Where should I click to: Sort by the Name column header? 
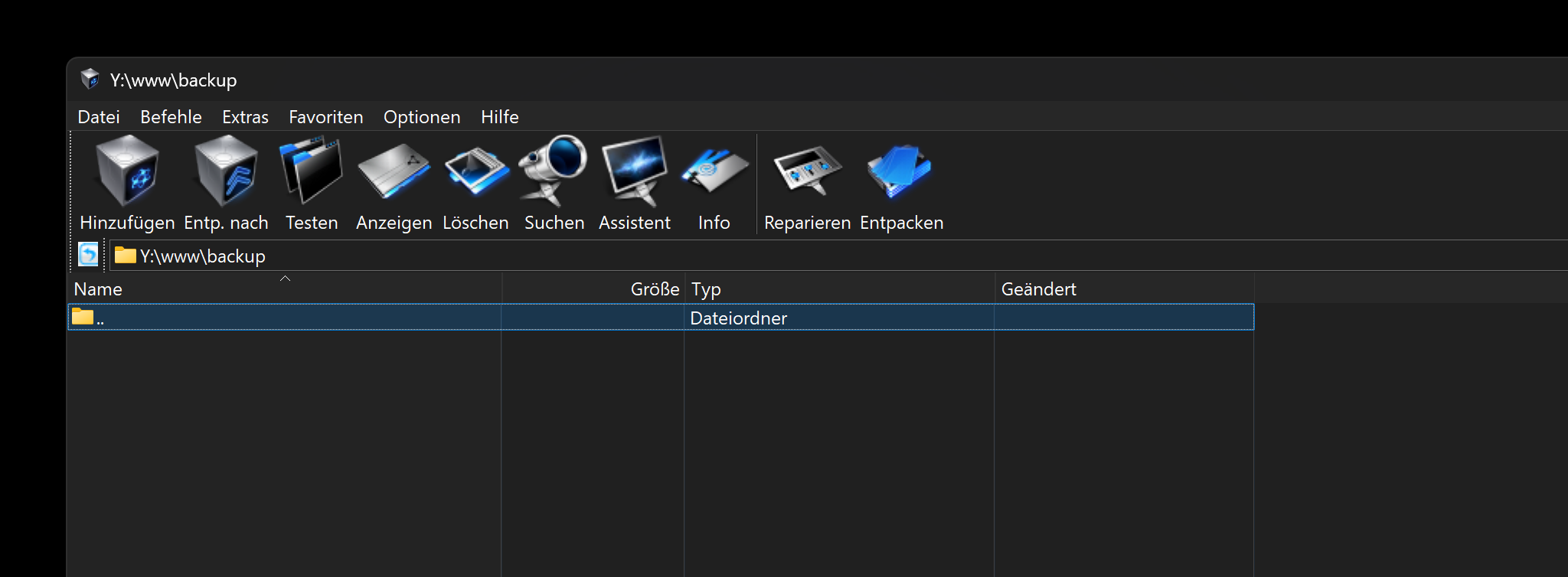(x=284, y=288)
